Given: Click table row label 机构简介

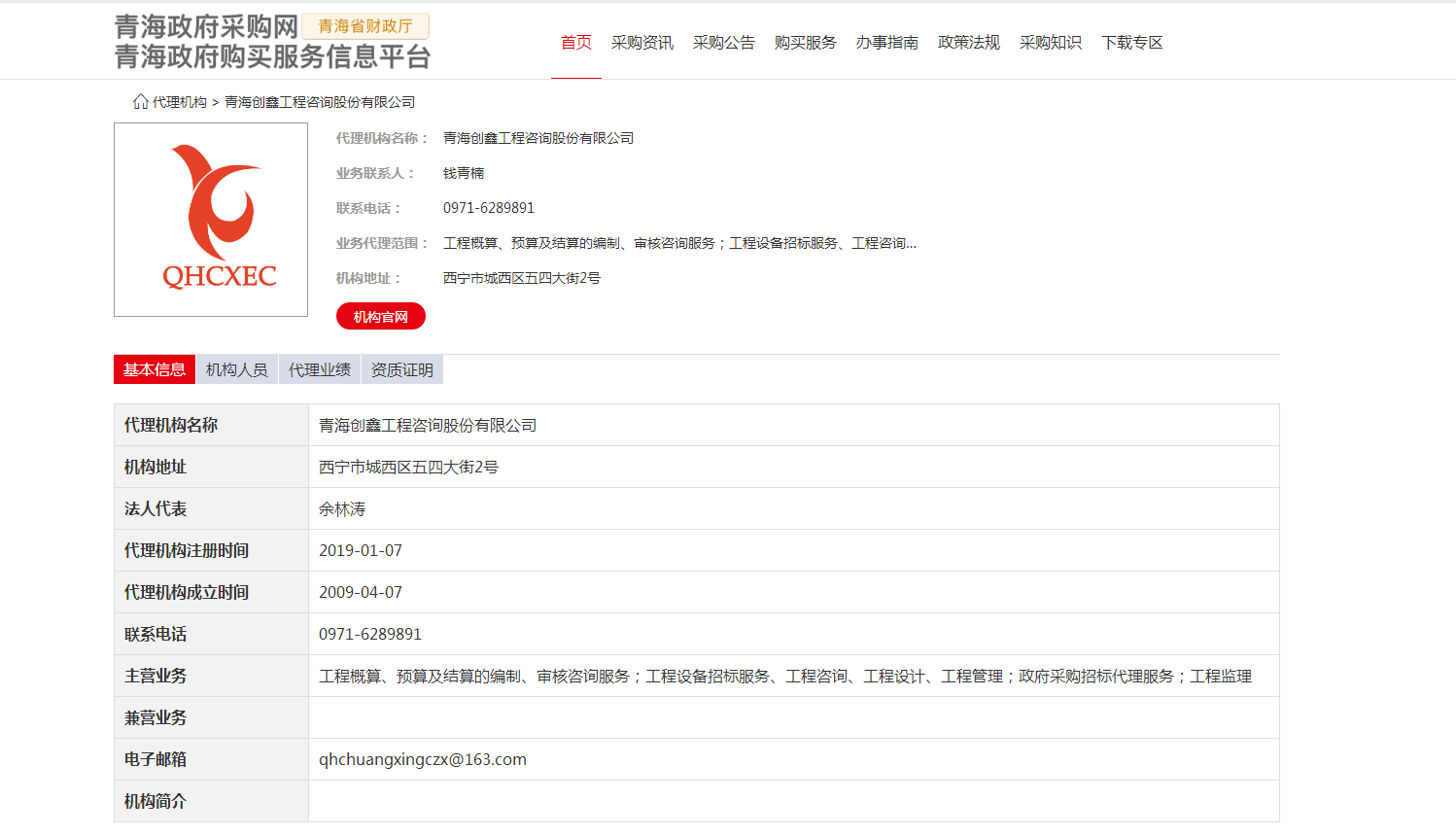Looking at the screenshot, I should 156,802.
